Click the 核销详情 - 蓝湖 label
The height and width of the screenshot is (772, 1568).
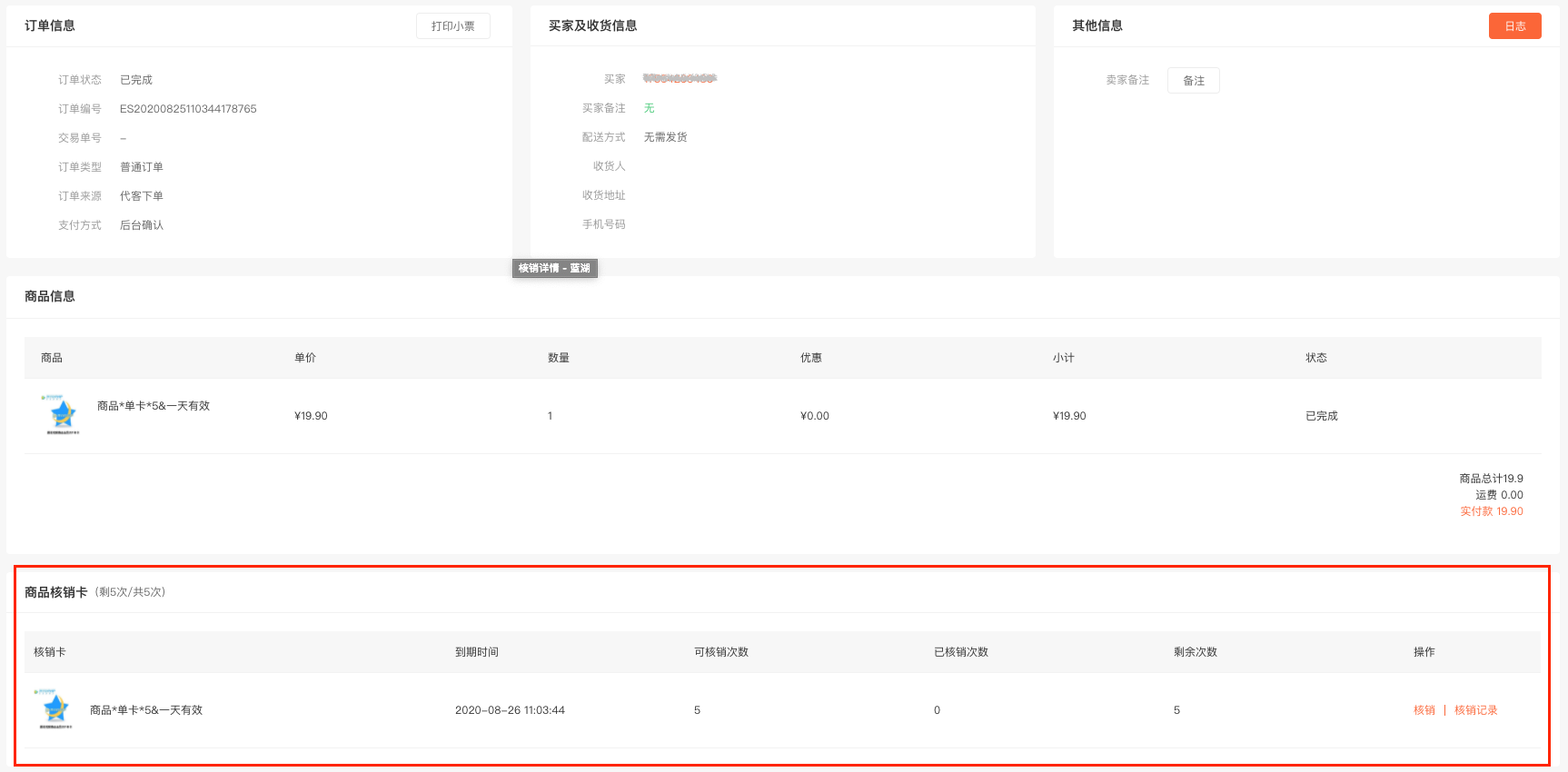tap(554, 268)
